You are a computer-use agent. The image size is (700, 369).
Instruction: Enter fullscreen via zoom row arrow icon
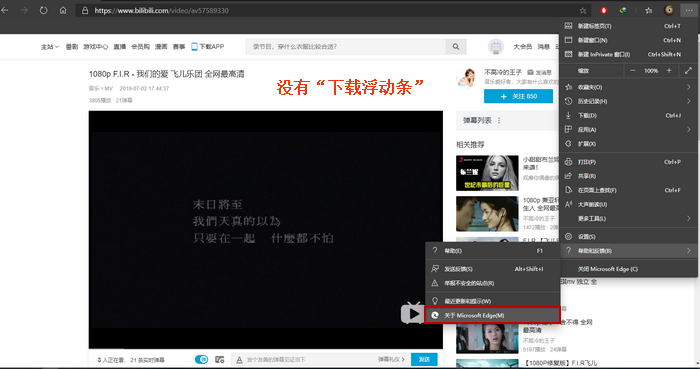point(688,70)
